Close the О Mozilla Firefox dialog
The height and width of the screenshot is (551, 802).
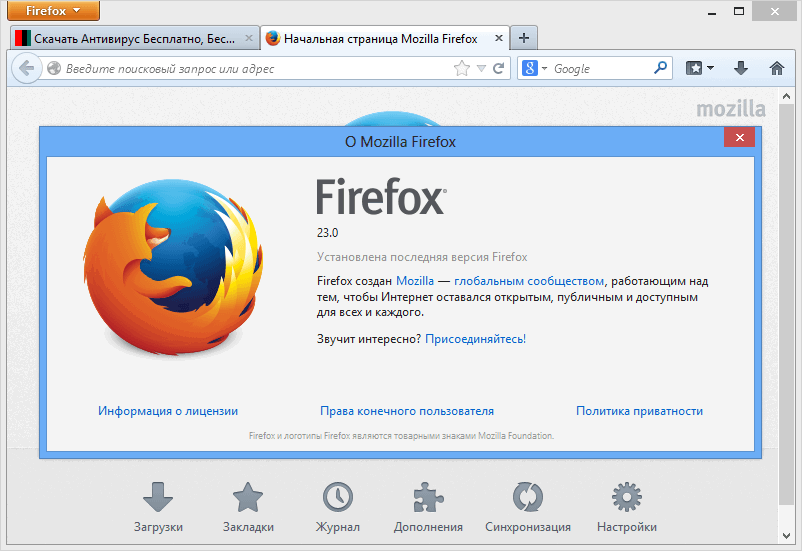click(x=739, y=137)
